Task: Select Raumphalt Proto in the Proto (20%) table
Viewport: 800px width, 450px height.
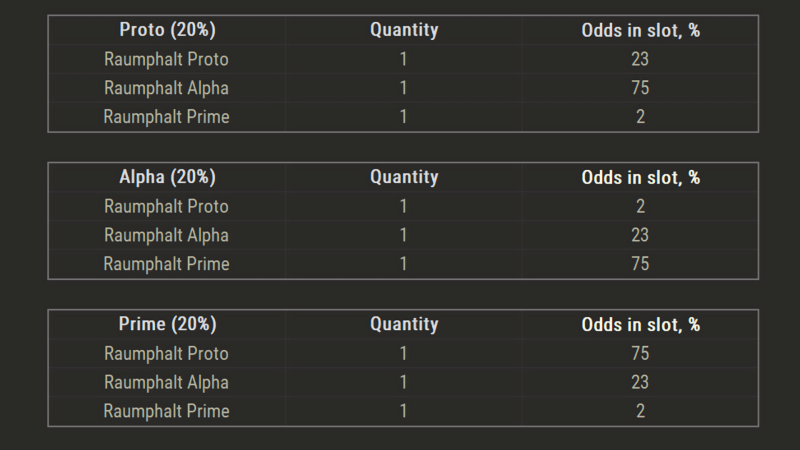Action: (x=166, y=59)
